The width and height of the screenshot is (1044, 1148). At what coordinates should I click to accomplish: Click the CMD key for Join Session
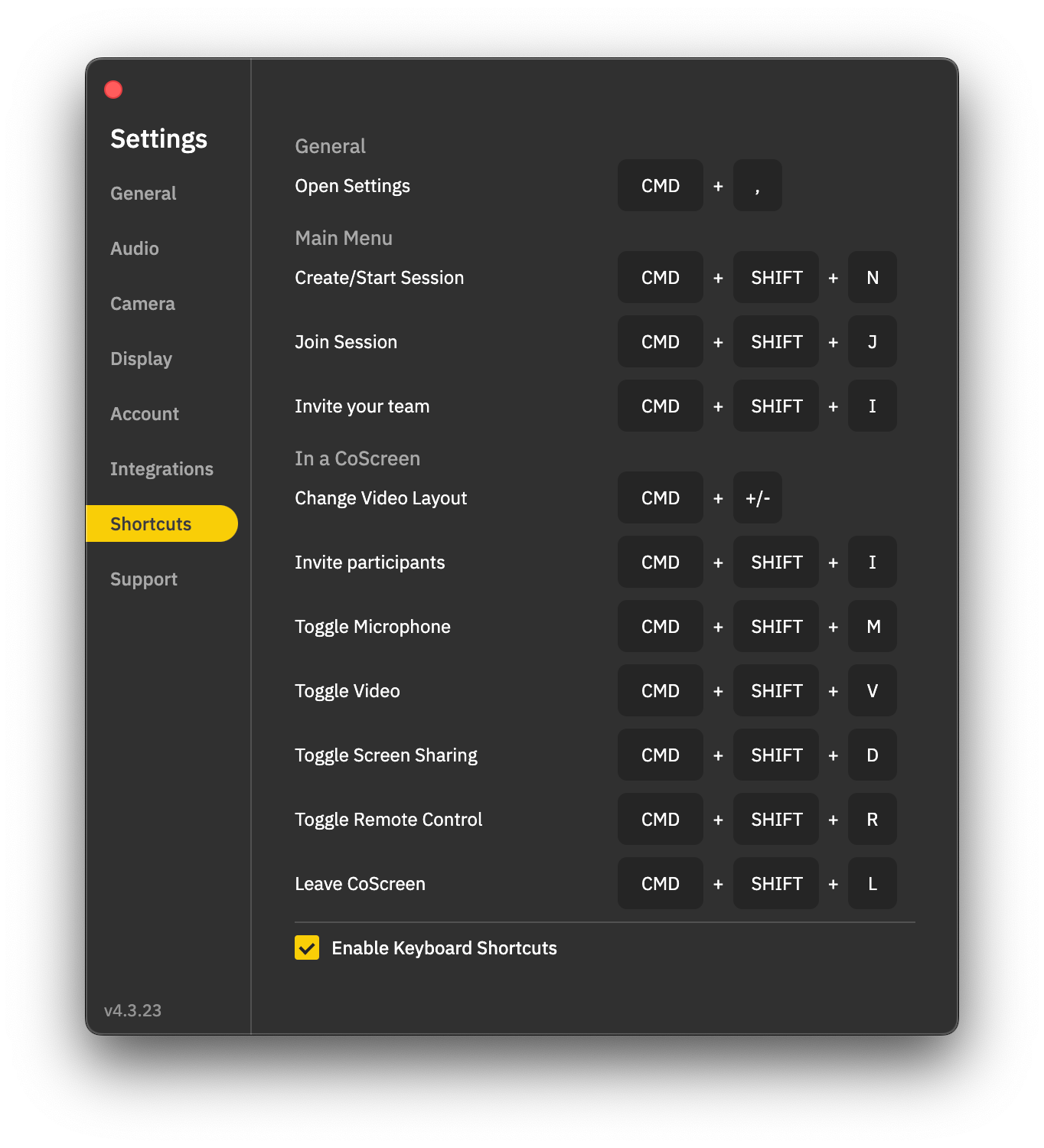pos(661,341)
